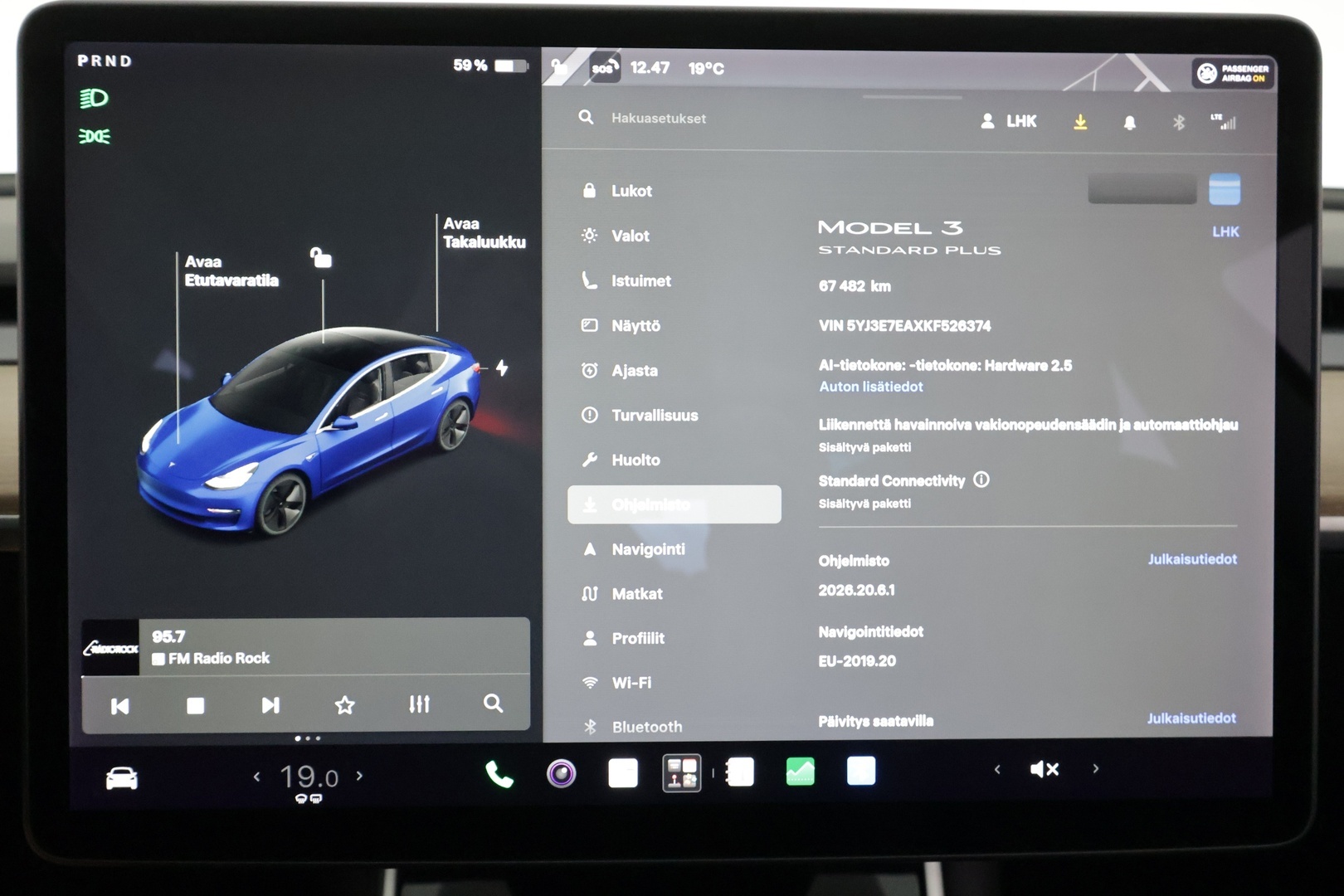This screenshot has width=1344, height=896.
Task: Lower volume with left chevron
Action: coord(997,769)
